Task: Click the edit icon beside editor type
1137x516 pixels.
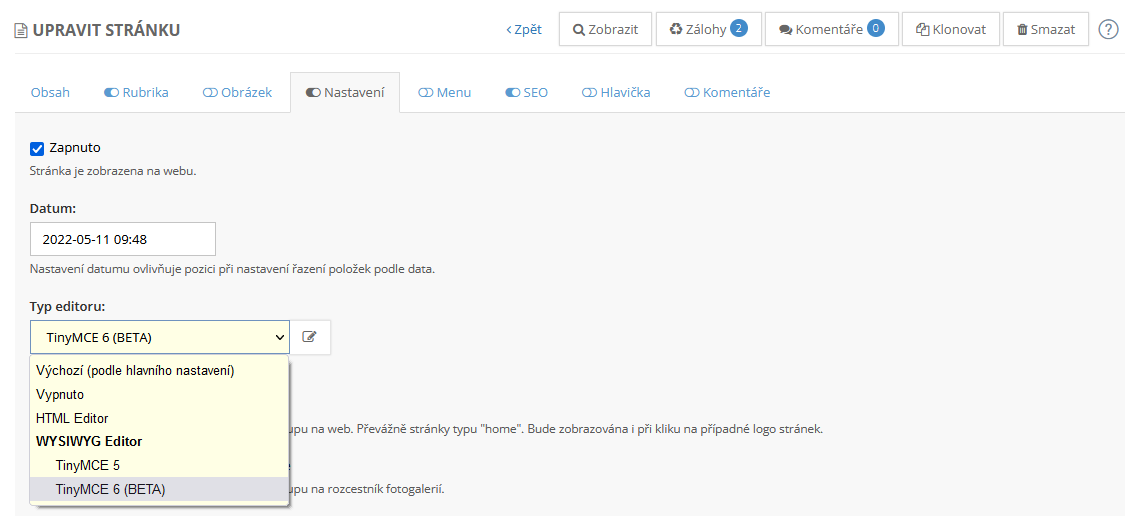Action: click(310, 337)
